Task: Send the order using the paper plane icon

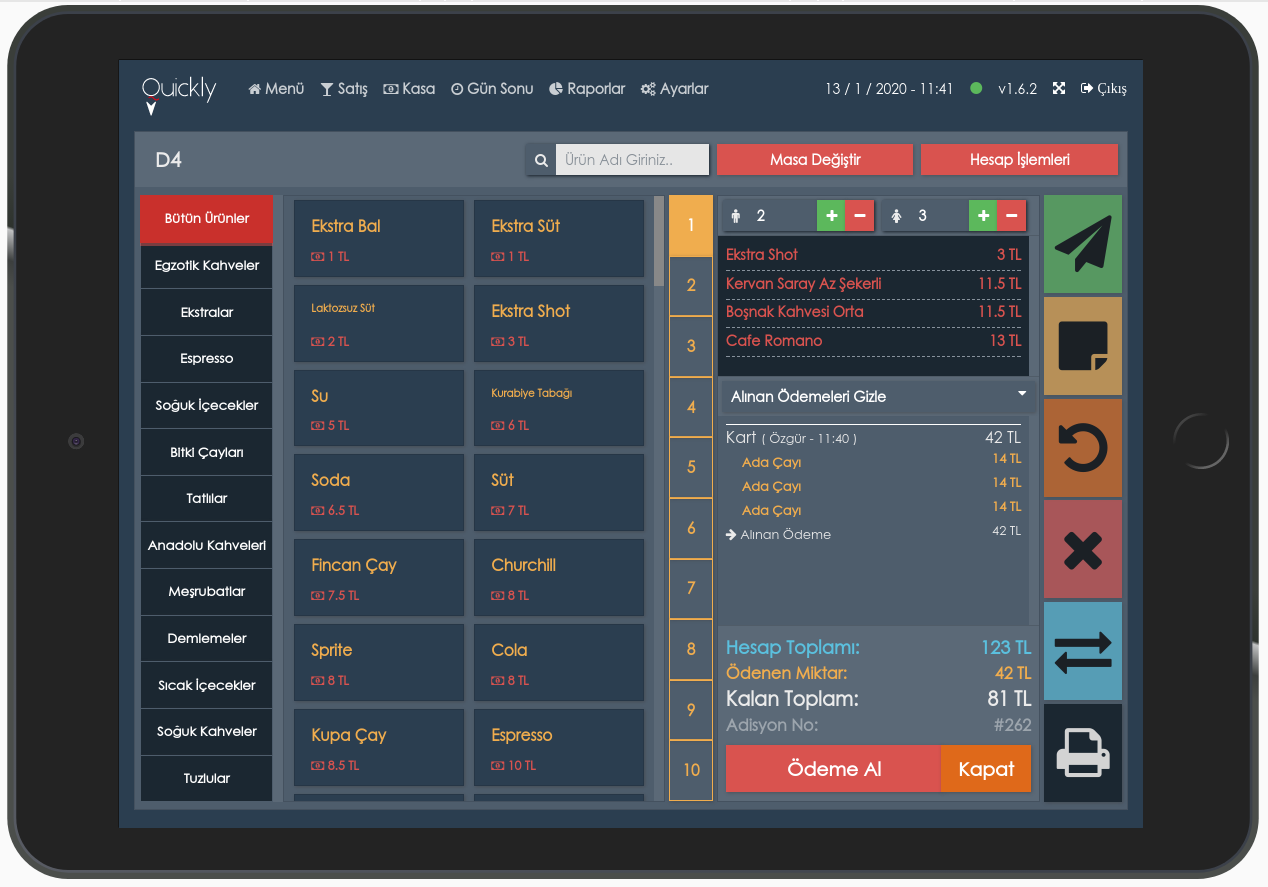Action: pyautogui.click(x=1083, y=245)
